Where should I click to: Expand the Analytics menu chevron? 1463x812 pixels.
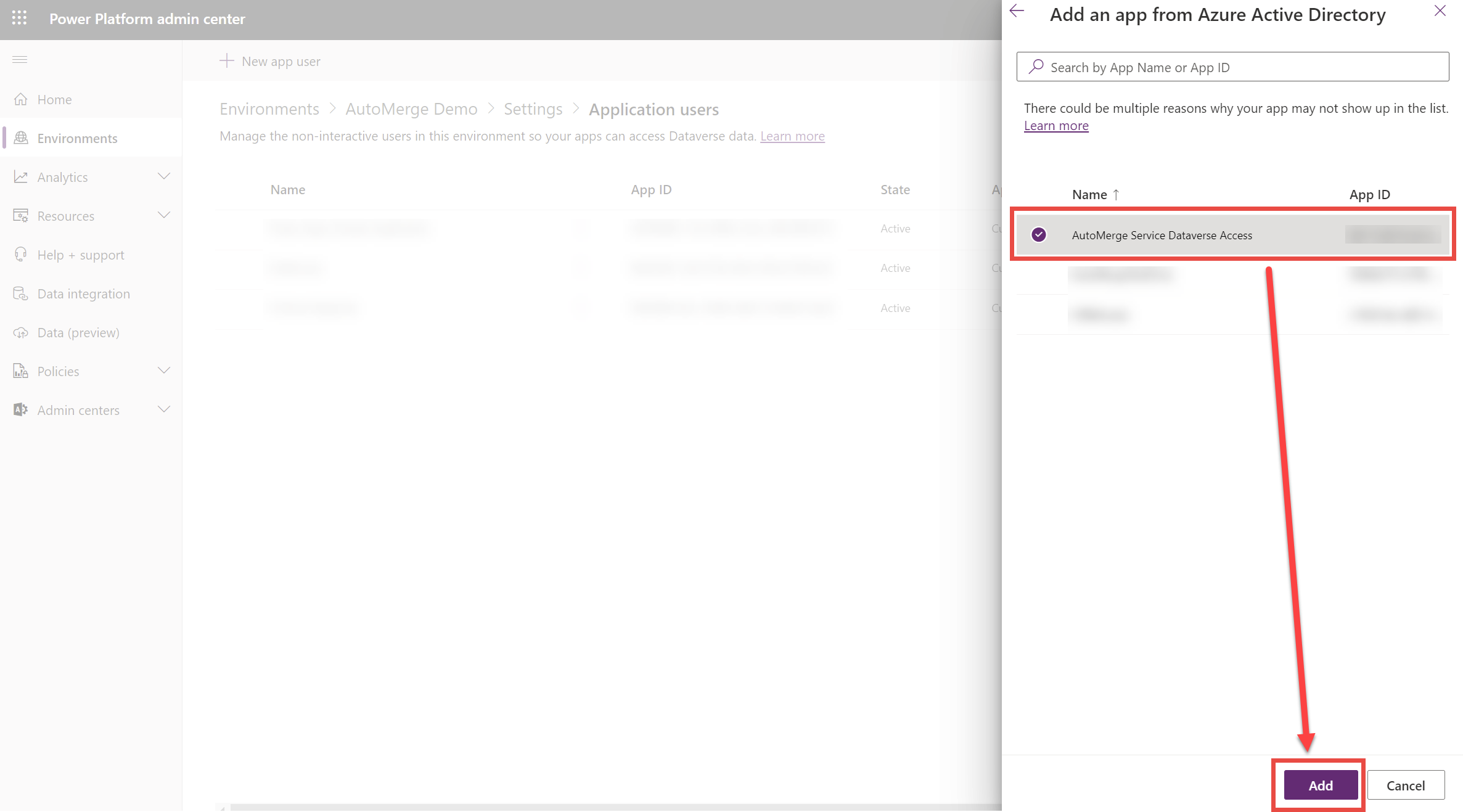(164, 176)
